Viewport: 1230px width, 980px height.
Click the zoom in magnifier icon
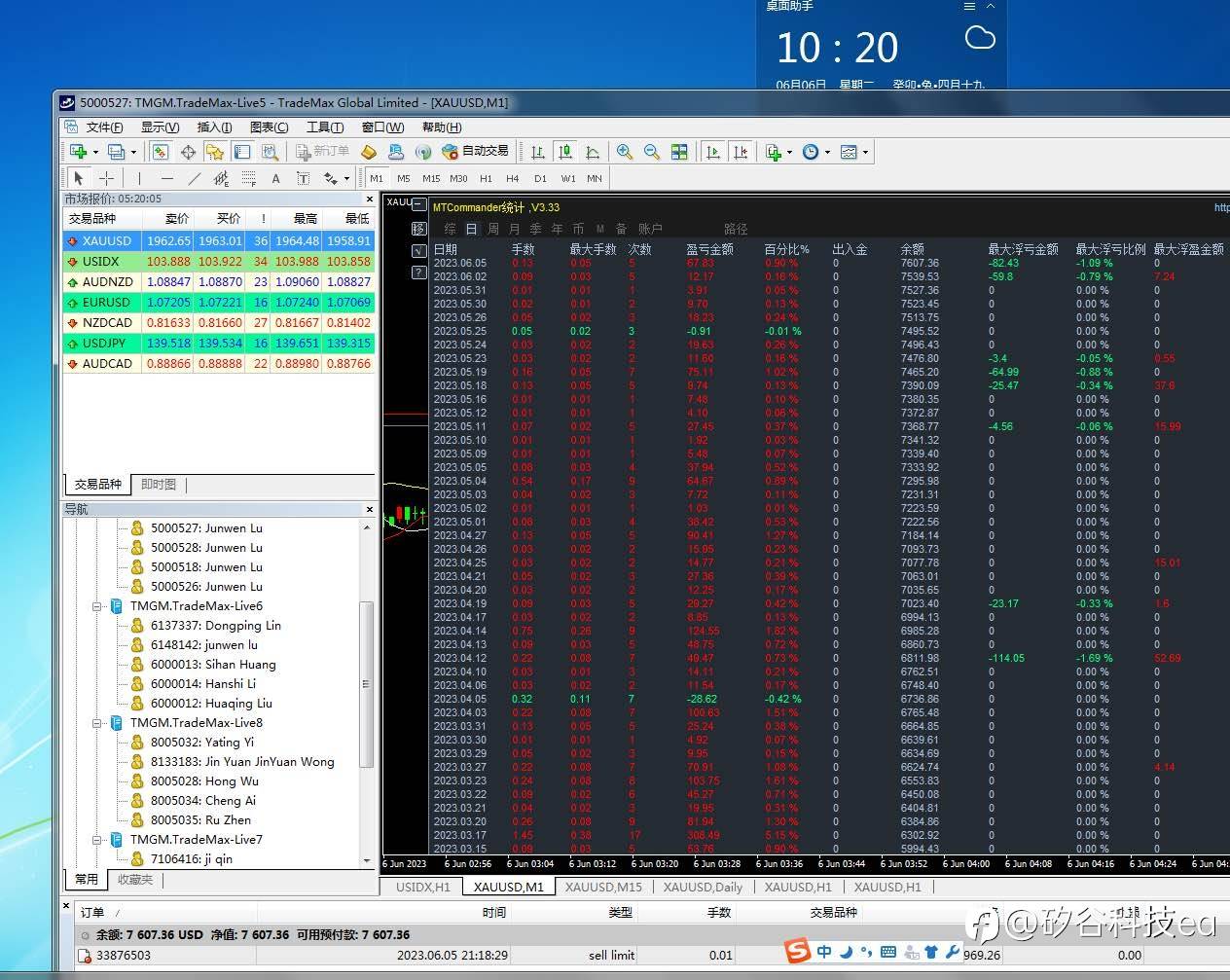(x=625, y=152)
